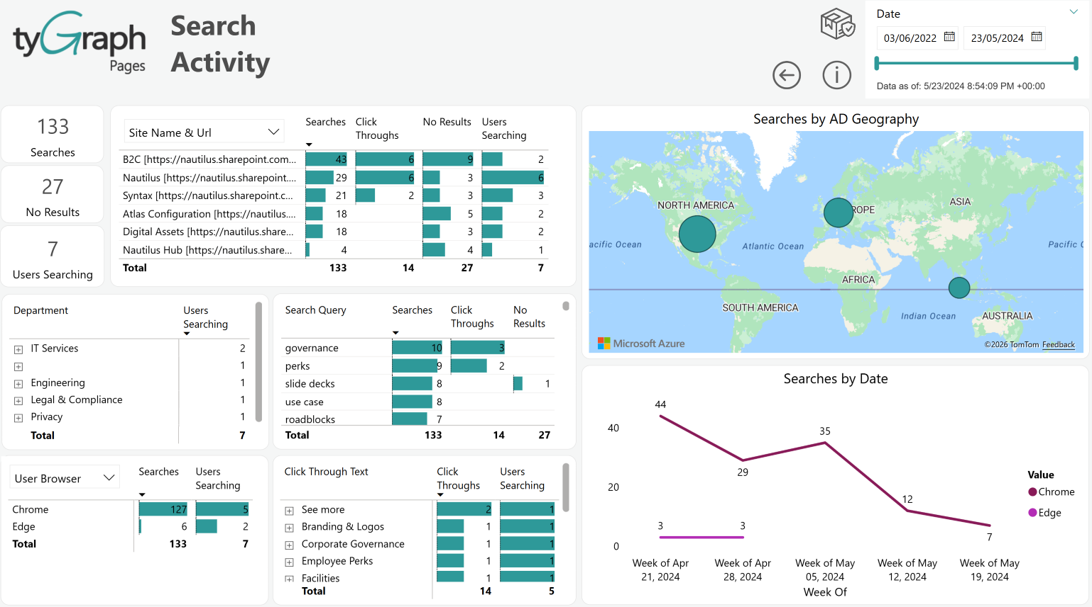Select the Southeast Asia map bubble
Screen dimensions: 1092x607
(959, 287)
